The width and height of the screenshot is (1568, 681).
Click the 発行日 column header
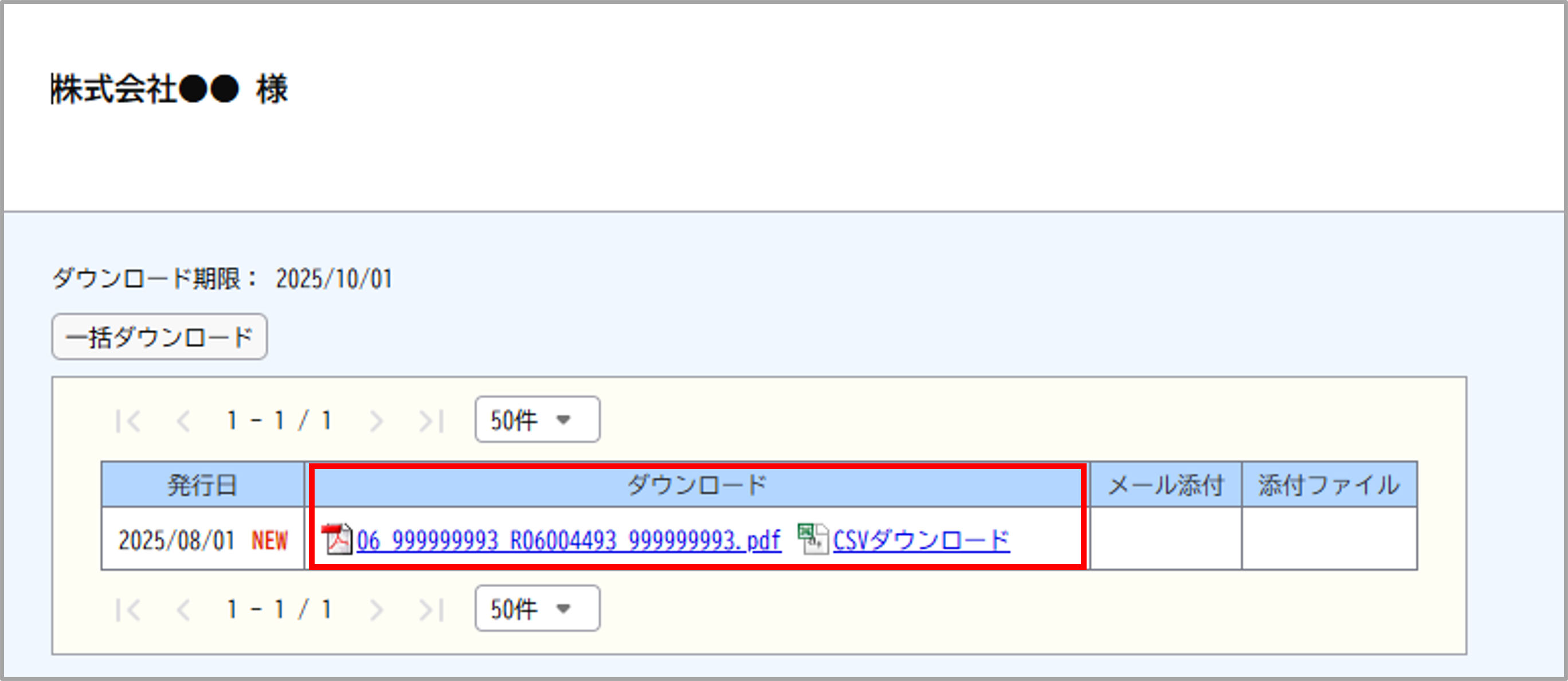coord(202,484)
